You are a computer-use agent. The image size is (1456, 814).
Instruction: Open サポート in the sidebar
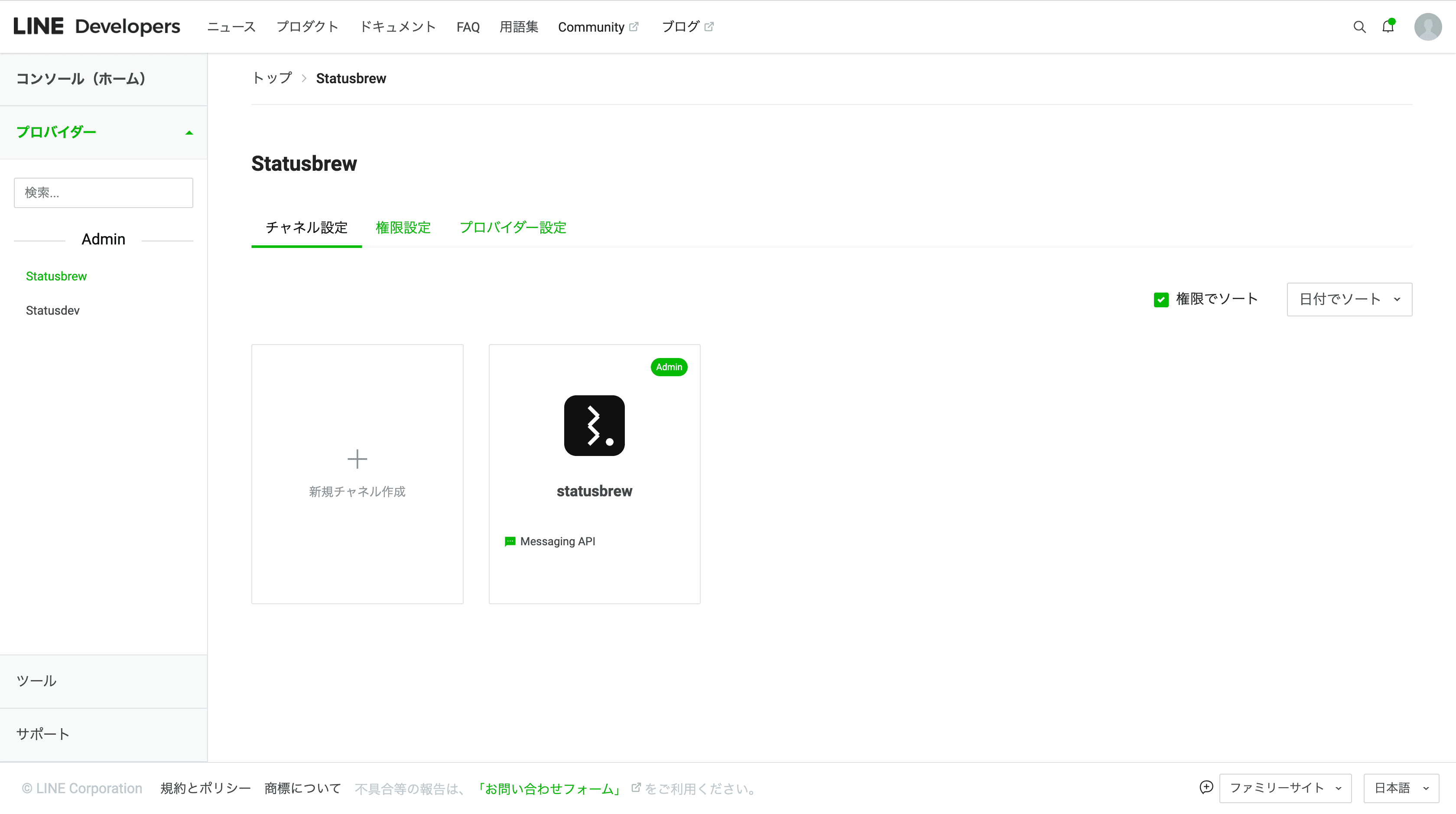tap(104, 734)
